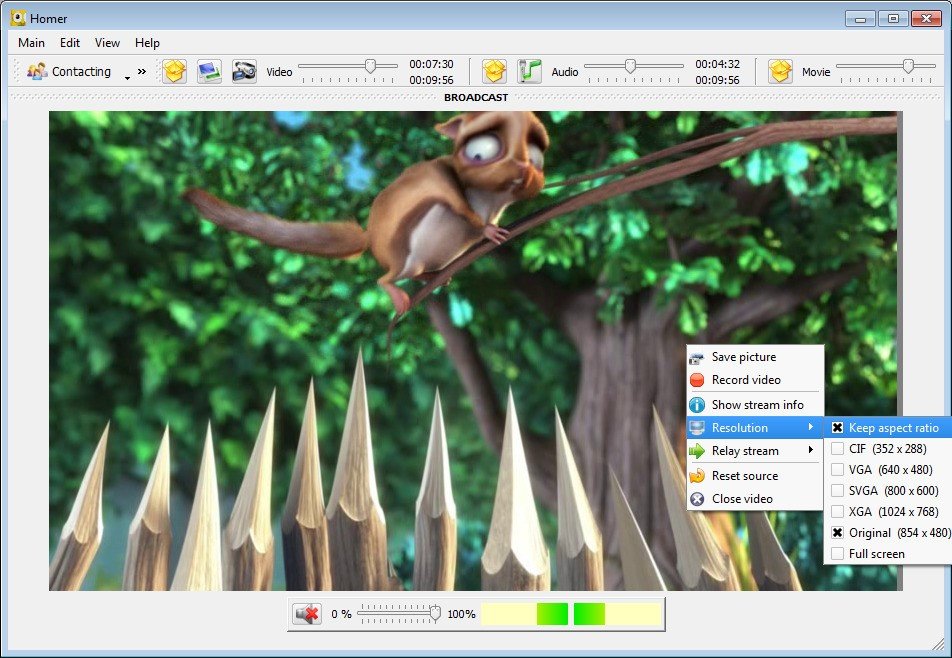Enable the XGA (1024 x 768) checkbox
Image resolution: width=952 pixels, height=658 pixels.
coord(837,512)
